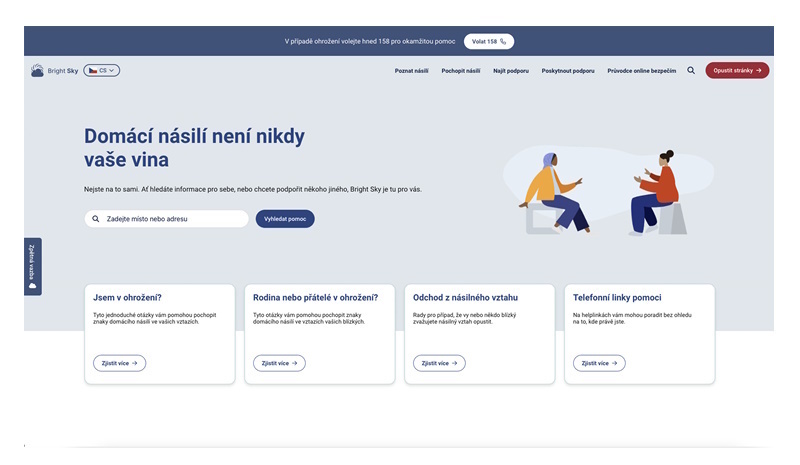Select Poskytnout podporu in navigation

pyautogui.click(x=568, y=71)
